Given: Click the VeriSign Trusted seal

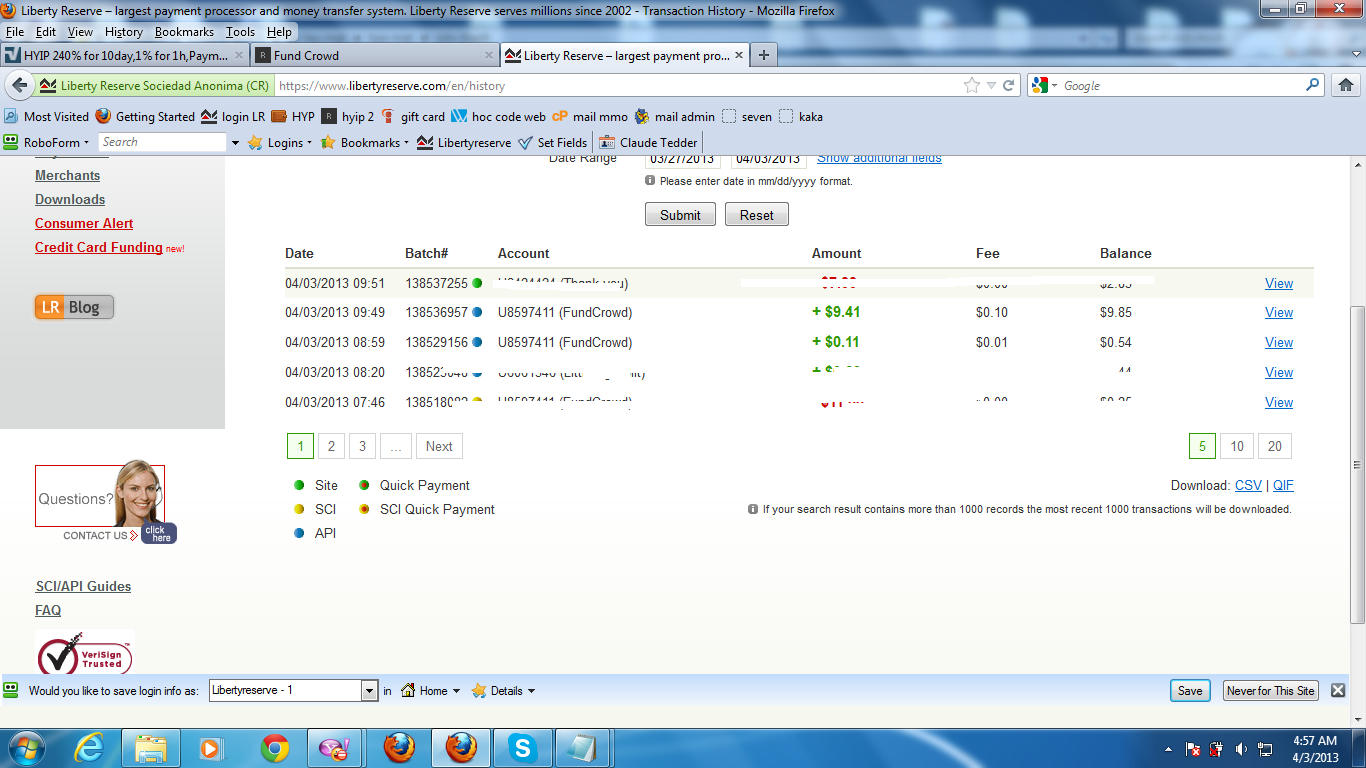Looking at the screenshot, I should [84, 652].
